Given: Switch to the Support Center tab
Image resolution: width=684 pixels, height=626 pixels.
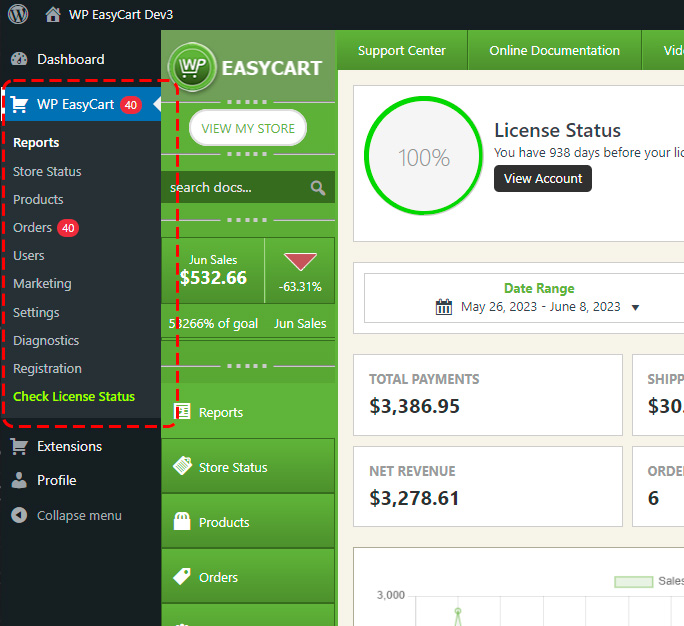Looking at the screenshot, I should [401, 51].
